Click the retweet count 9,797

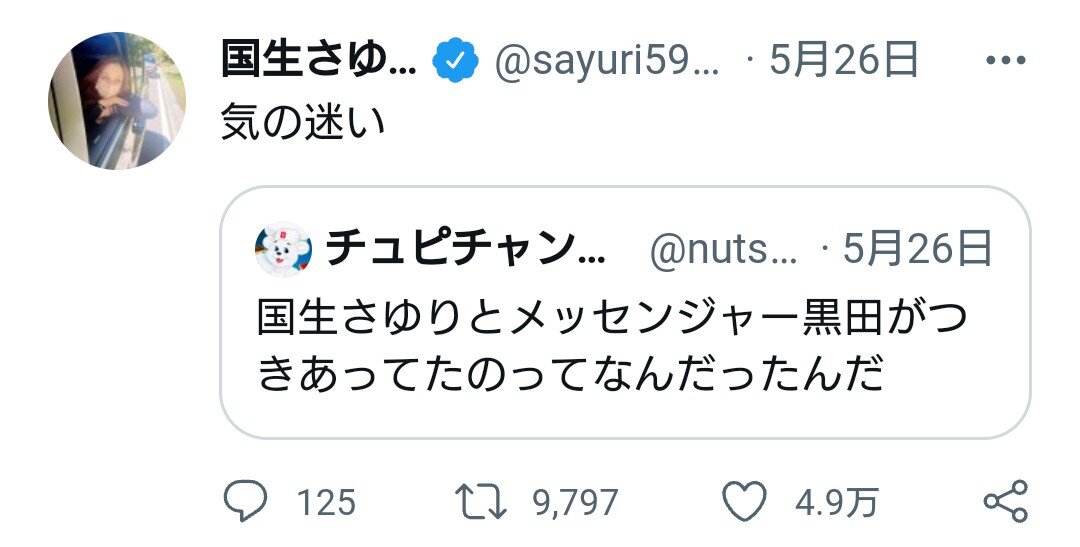[574, 501]
